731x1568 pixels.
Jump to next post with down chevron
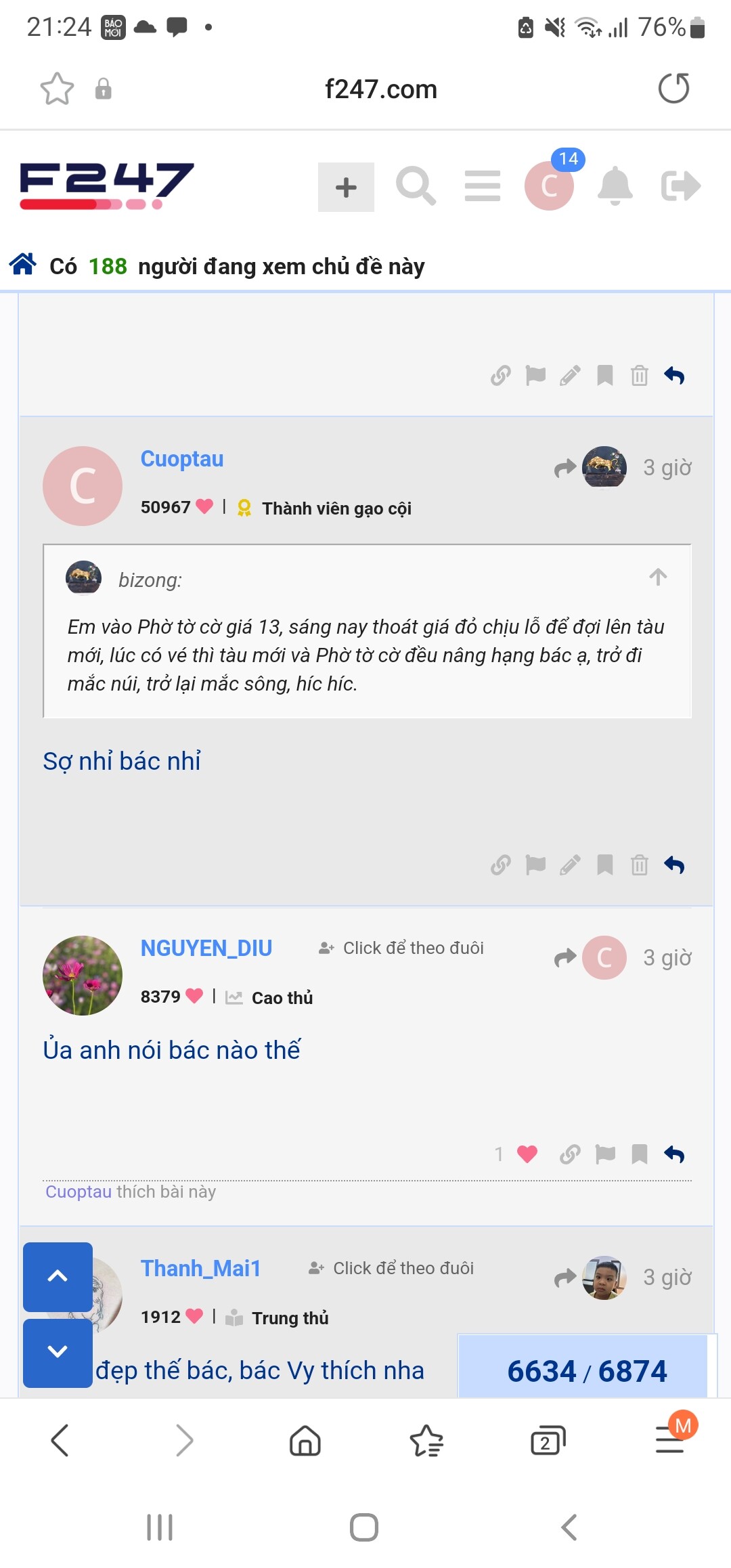point(58,1351)
